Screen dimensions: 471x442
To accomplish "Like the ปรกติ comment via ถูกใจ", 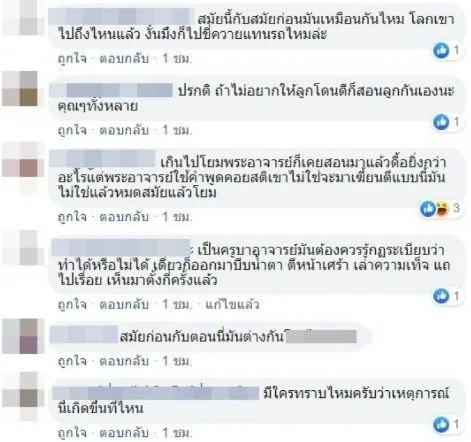I will tap(72, 130).
